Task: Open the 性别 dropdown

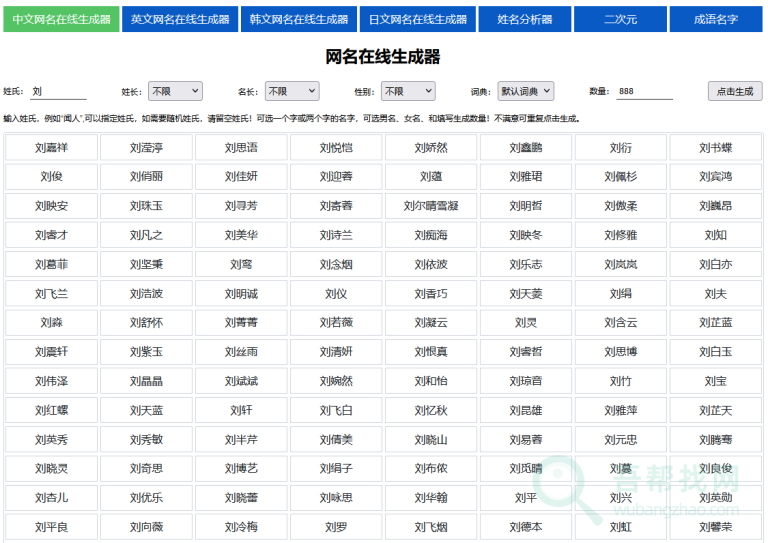Action: tap(408, 91)
